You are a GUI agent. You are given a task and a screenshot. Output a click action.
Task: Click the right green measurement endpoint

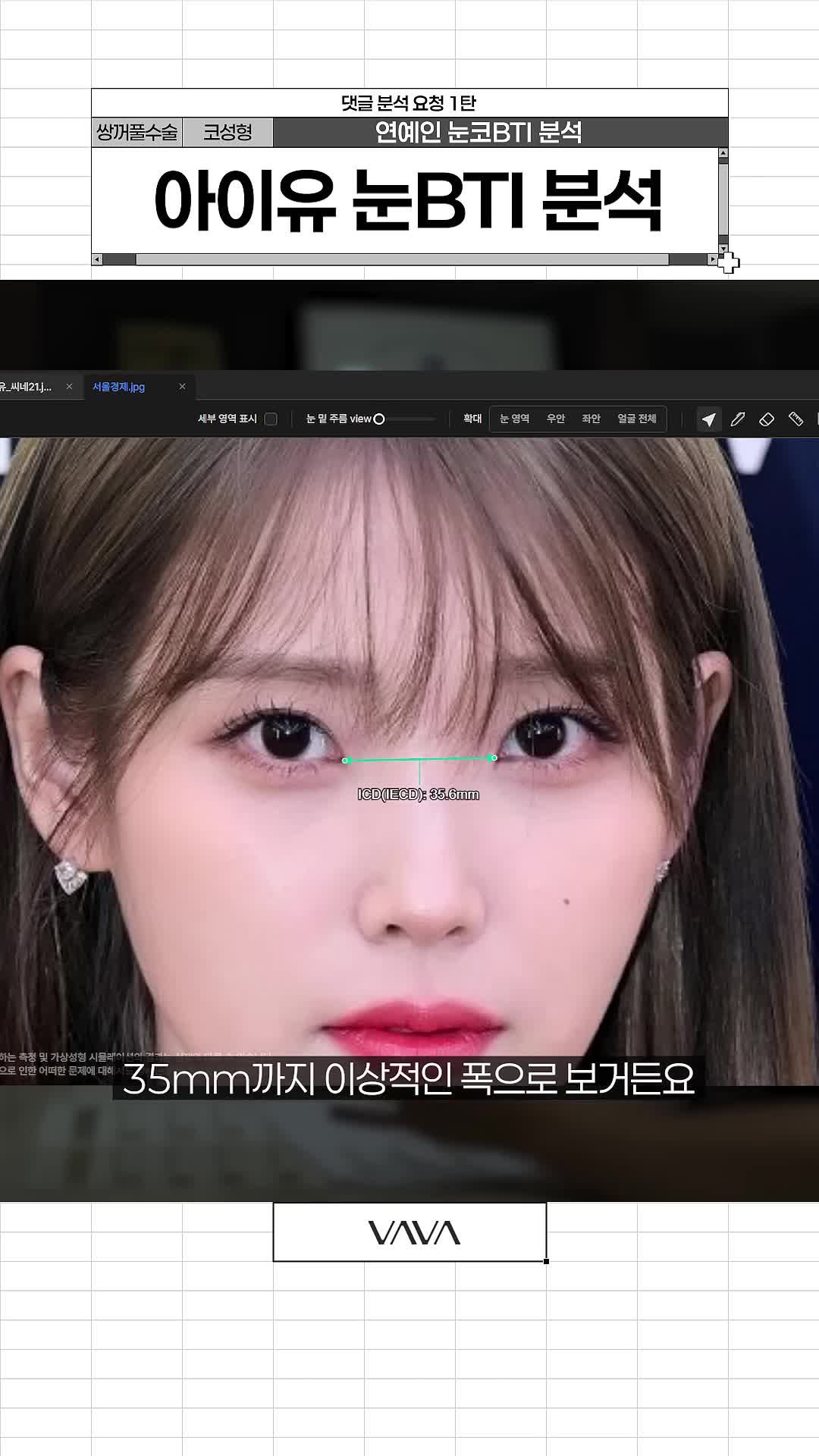(494, 758)
